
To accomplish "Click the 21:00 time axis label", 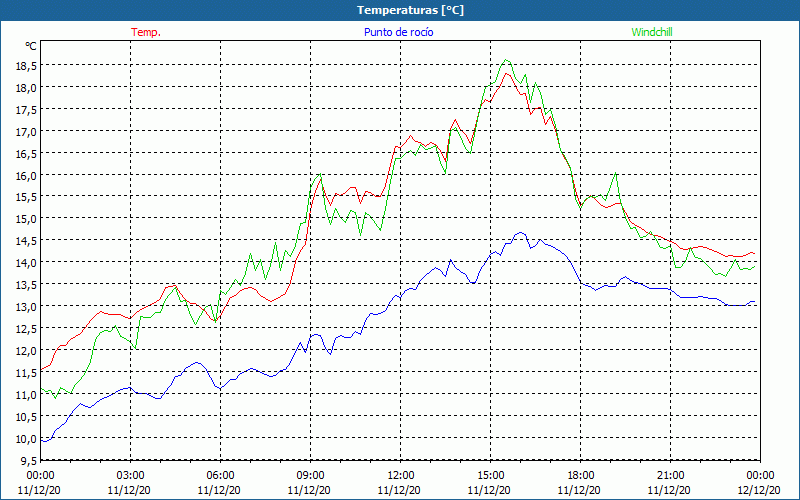I will (x=670, y=476).
